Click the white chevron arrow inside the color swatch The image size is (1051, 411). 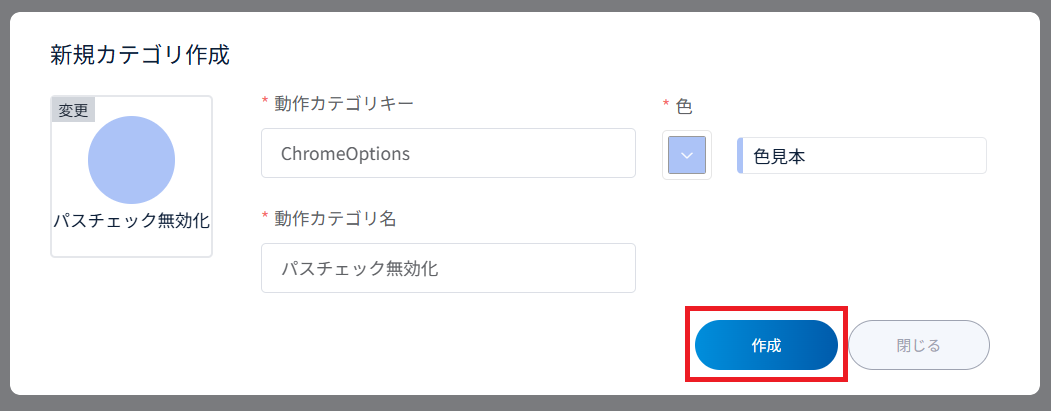686,155
